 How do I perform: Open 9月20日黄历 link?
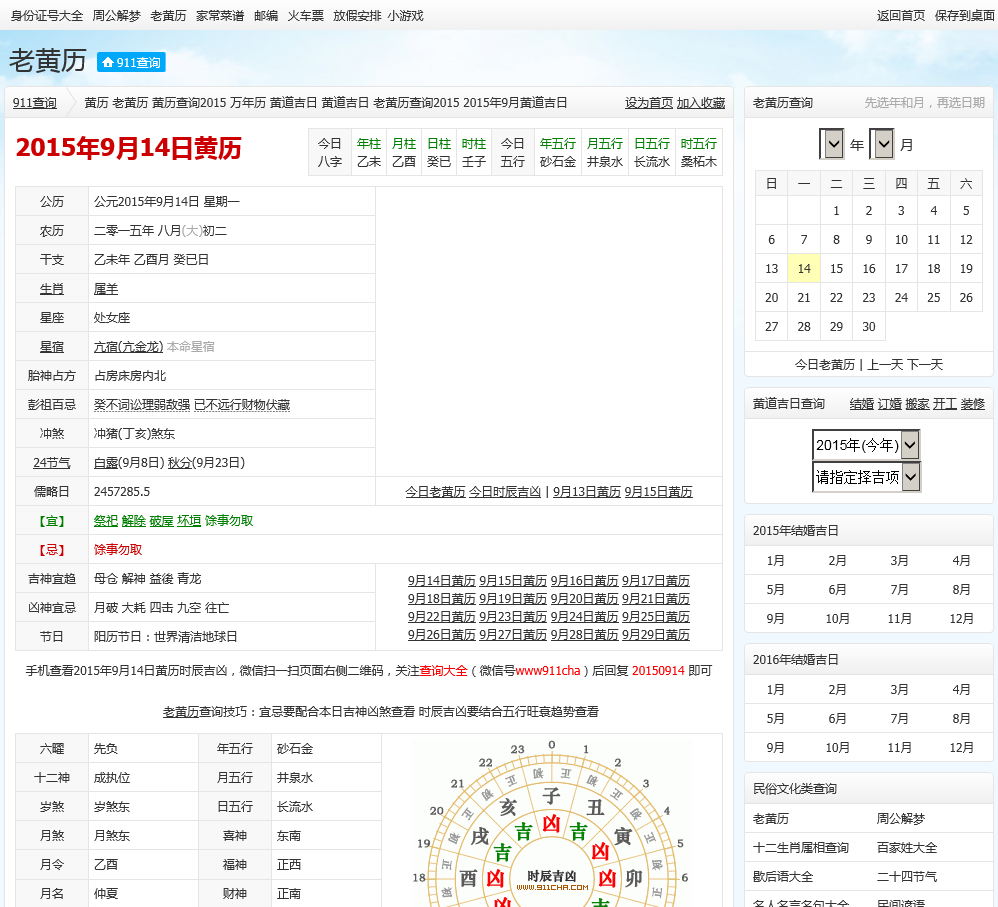[584, 599]
